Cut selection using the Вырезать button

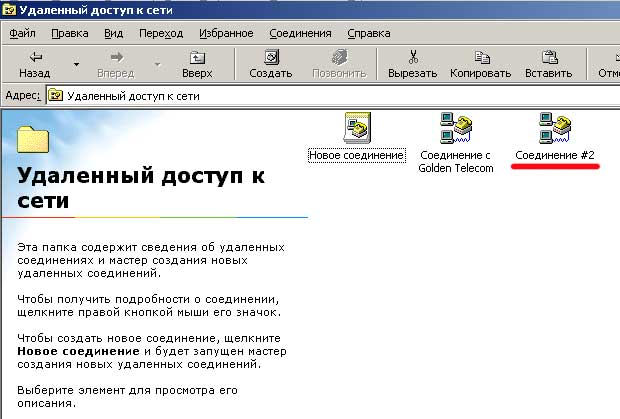pos(413,64)
